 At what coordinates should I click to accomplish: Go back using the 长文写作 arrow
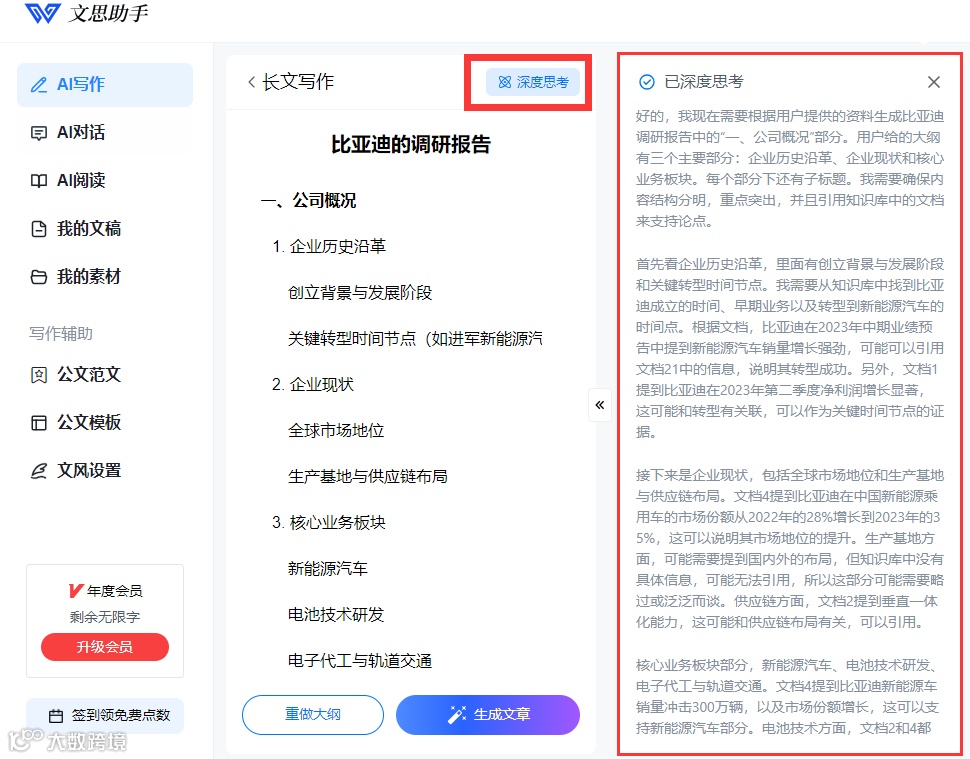tap(251, 82)
